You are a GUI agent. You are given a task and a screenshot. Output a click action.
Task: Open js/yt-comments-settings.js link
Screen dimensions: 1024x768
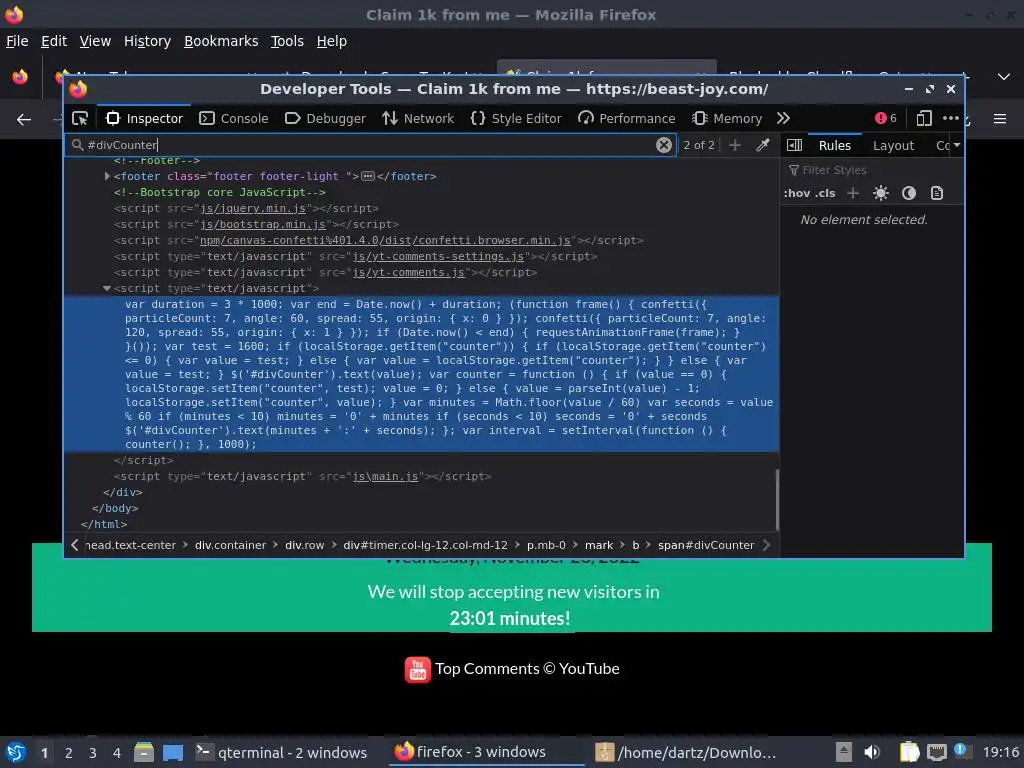[x=438, y=257]
